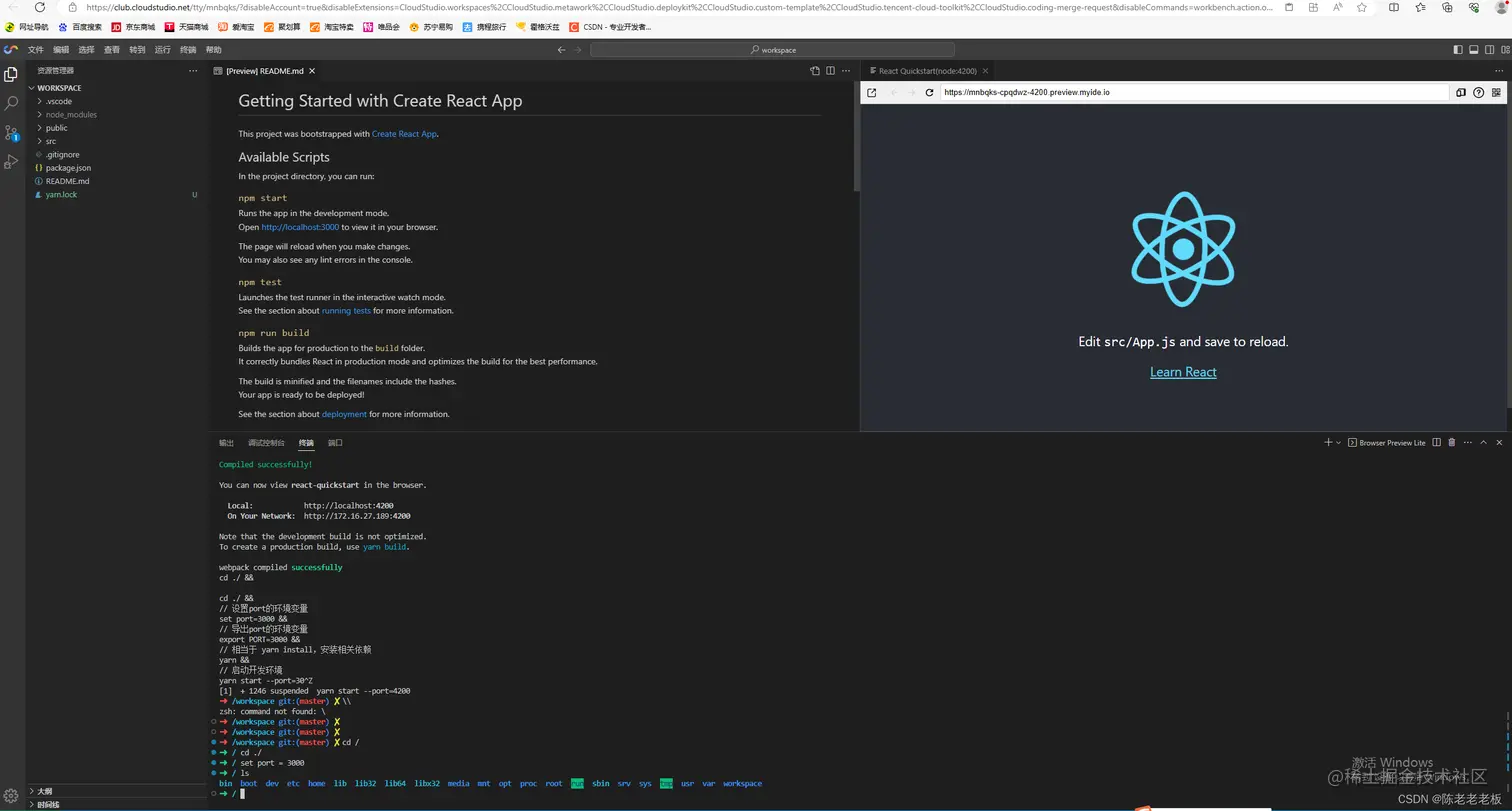1512x811 pixels.
Task: Go forward in embedded preview browser
Action: click(911, 92)
